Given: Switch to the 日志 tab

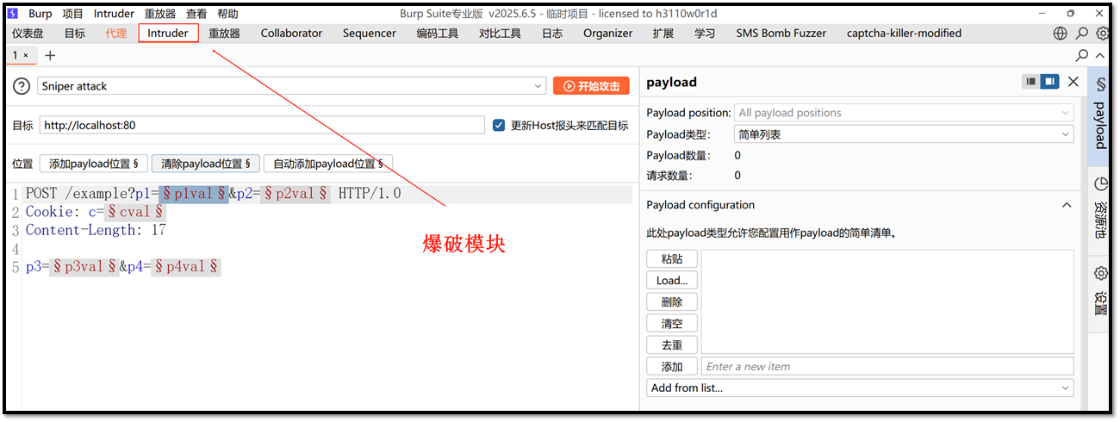Looking at the screenshot, I should (x=552, y=34).
